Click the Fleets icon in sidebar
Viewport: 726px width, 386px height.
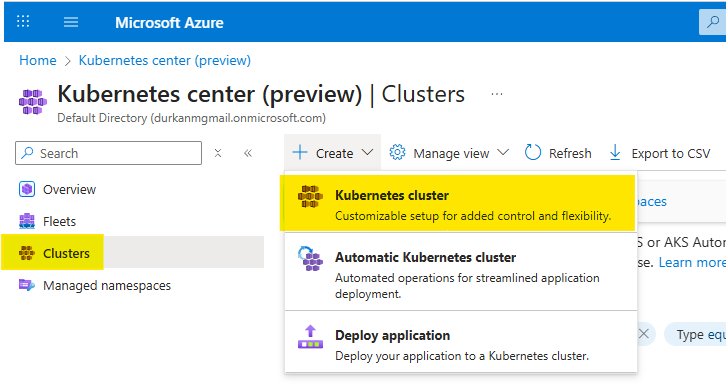click(27, 221)
